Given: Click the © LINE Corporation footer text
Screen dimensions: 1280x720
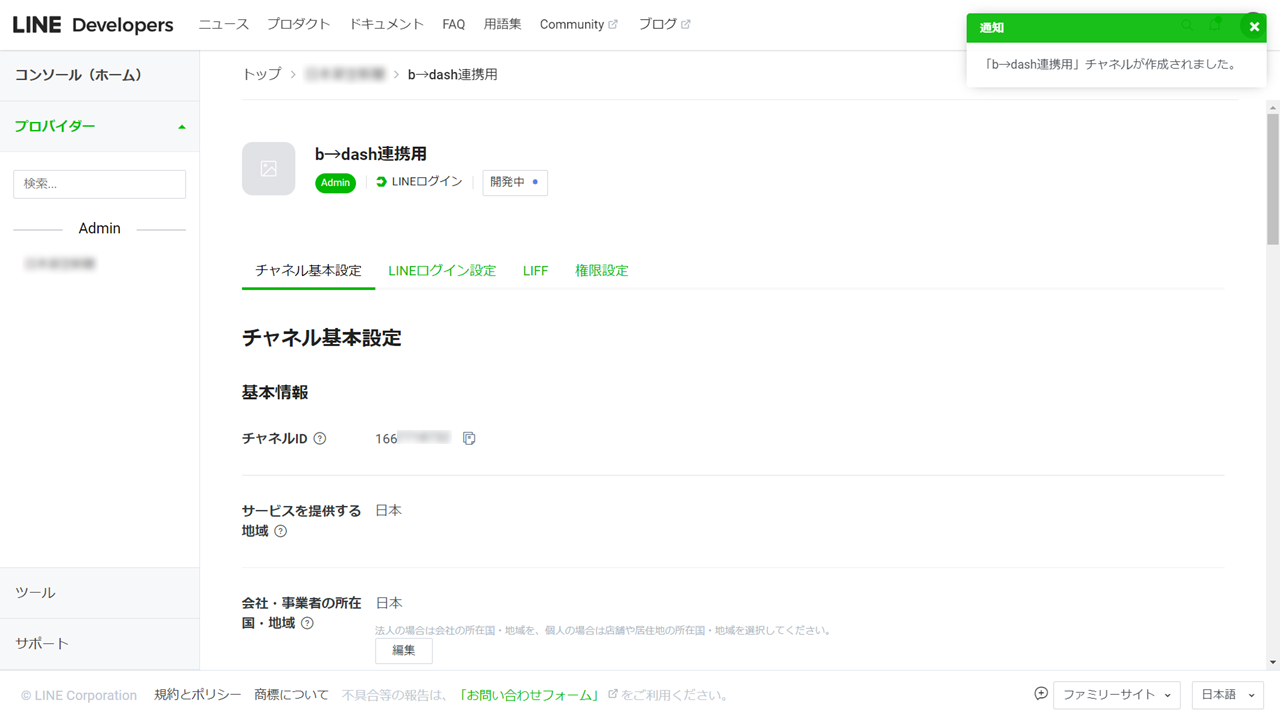Looking at the screenshot, I should point(79,696).
